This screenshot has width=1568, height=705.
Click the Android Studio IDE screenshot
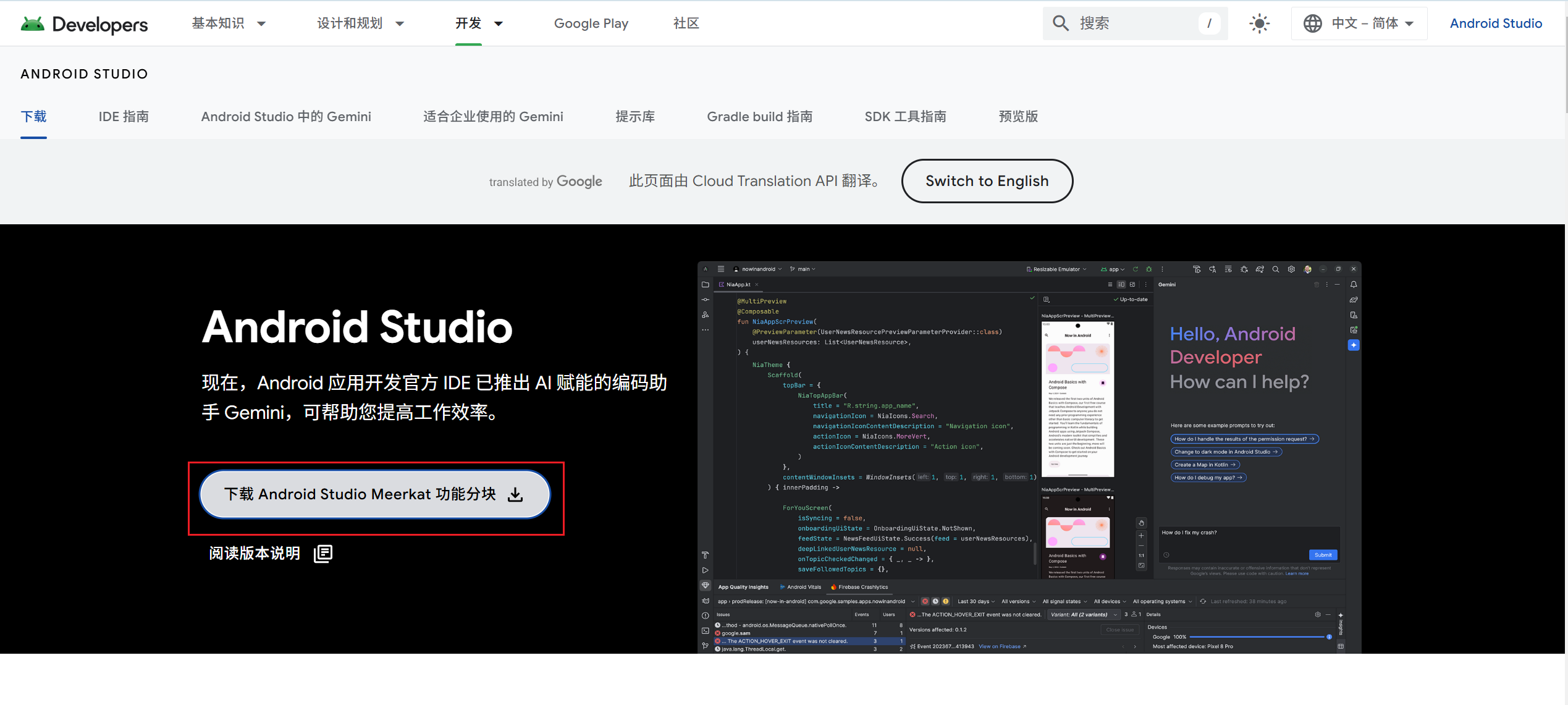(1029, 457)
